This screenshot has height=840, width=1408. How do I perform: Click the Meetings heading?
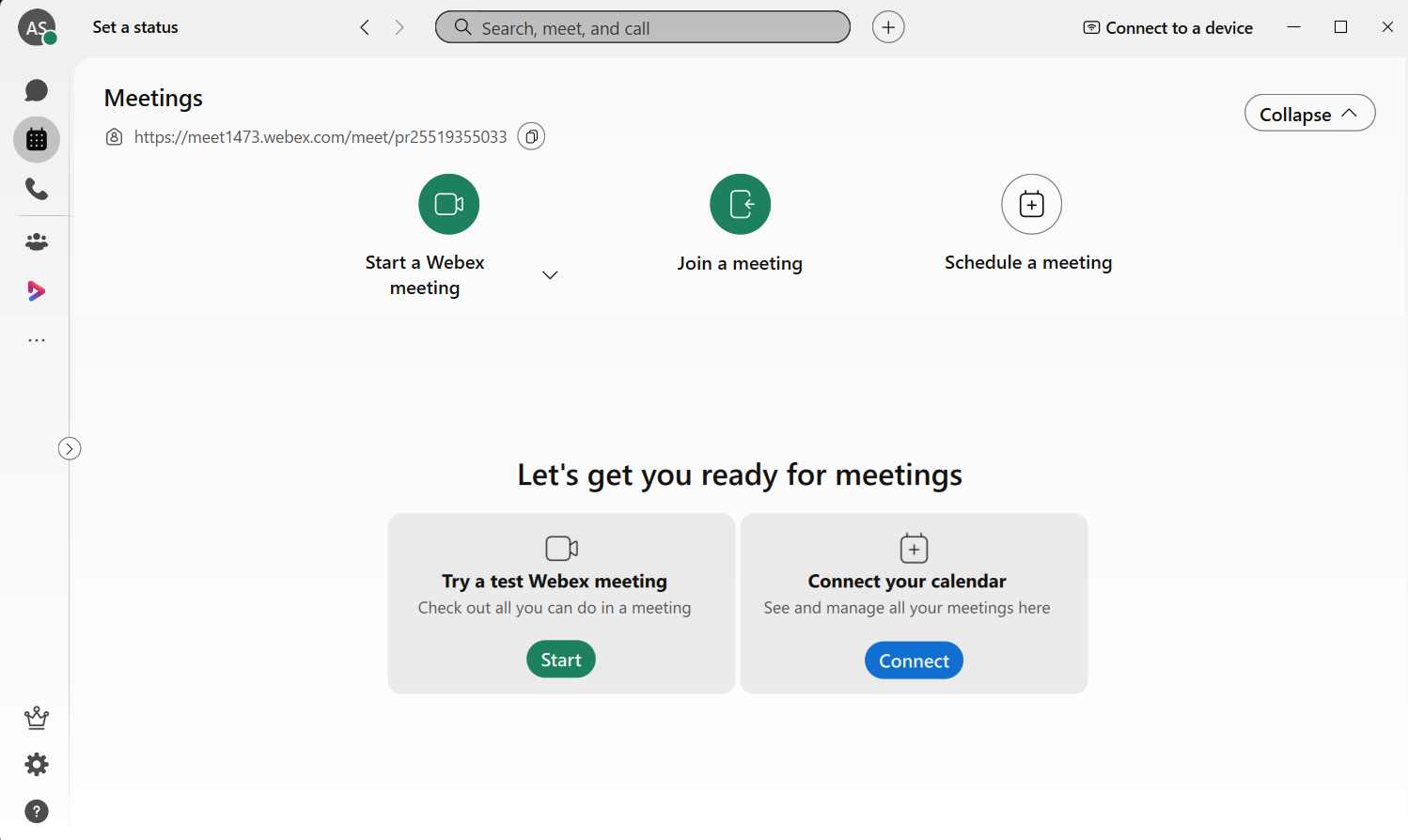tap(153, 98)
